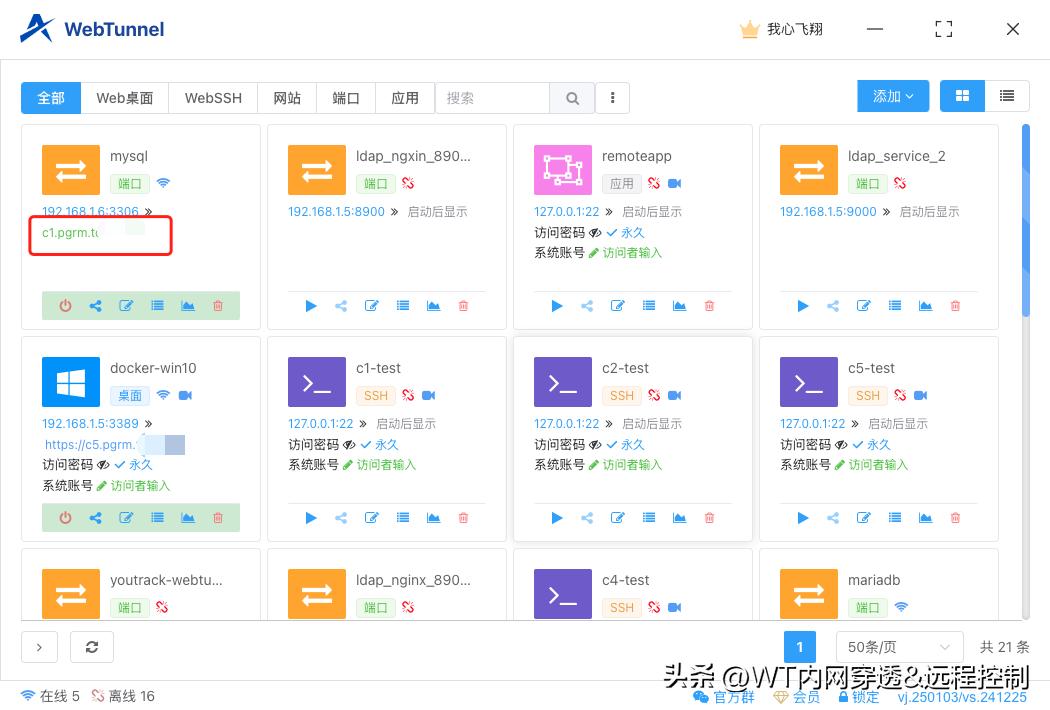1050x710 pixels.
Task: Click the search magnifier button
Action: pos(571,97)
